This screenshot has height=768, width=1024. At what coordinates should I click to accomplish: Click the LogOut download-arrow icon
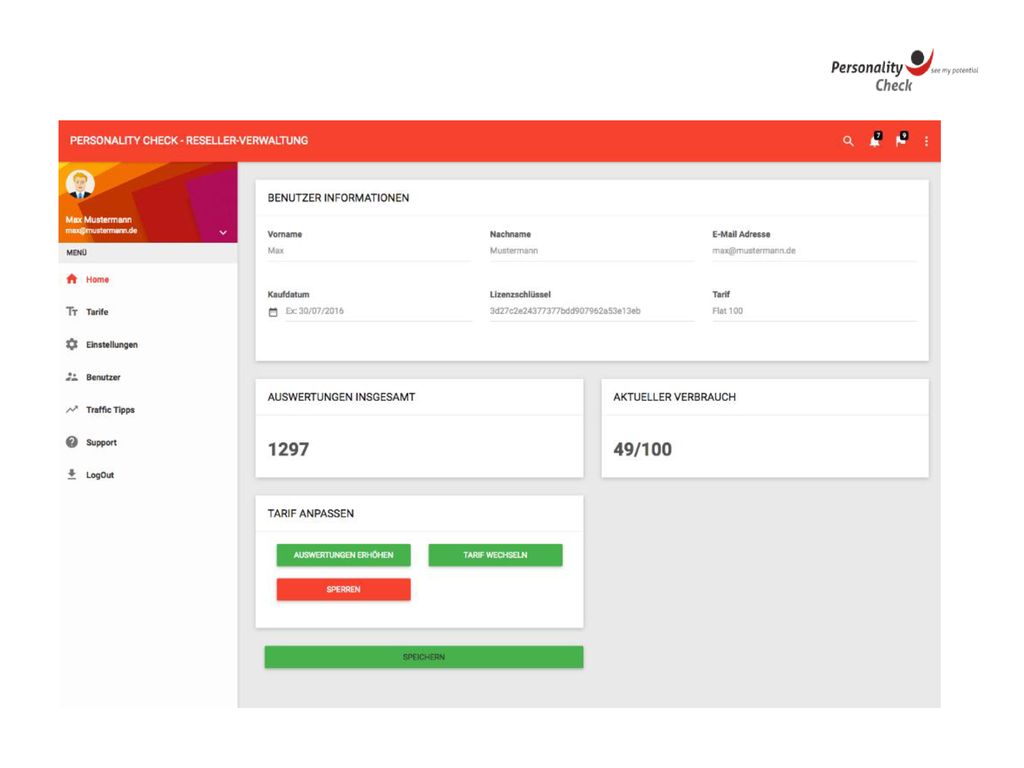[x=72, y=475]
